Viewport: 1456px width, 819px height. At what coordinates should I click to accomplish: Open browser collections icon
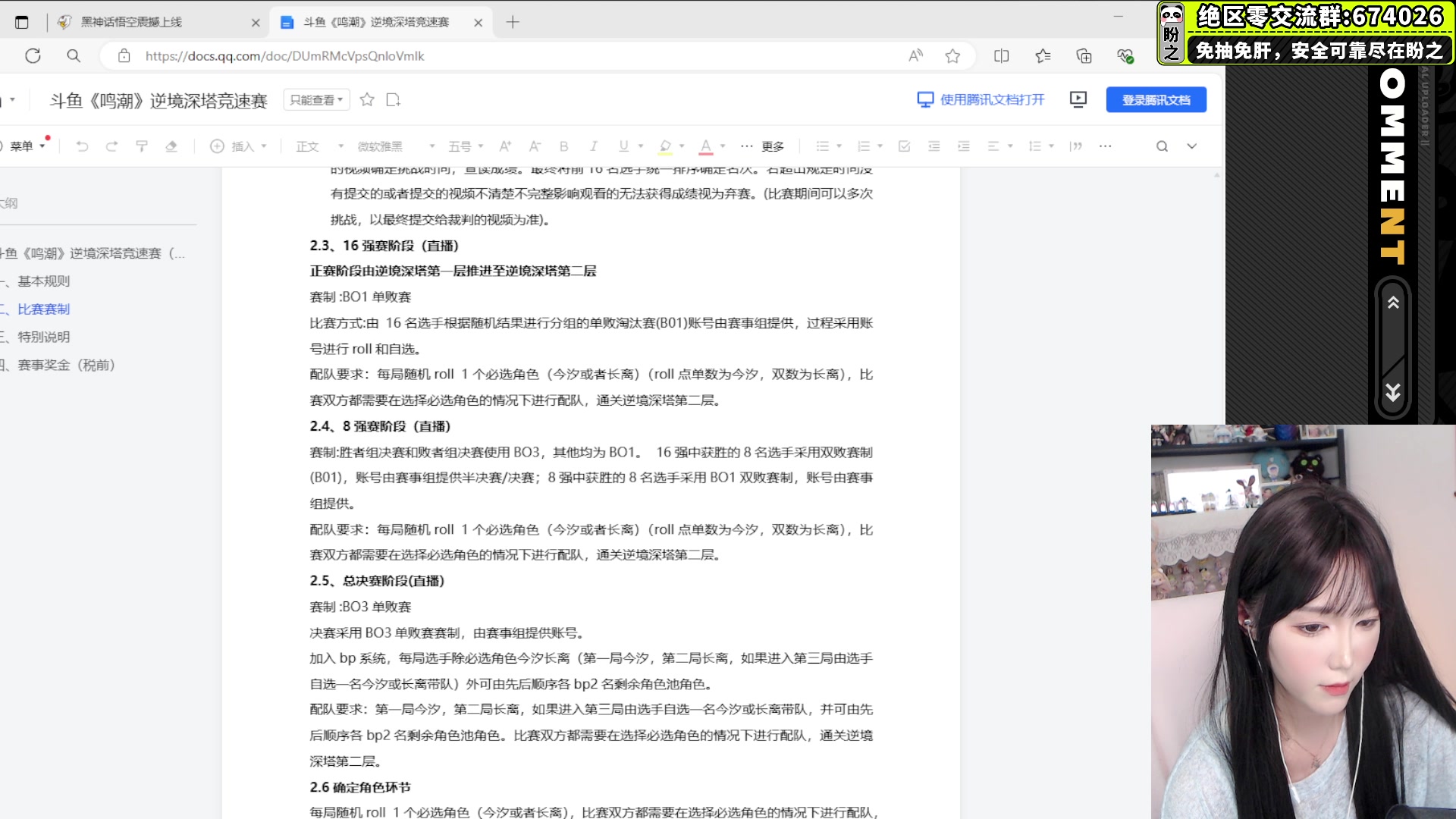coord(1084,55)
